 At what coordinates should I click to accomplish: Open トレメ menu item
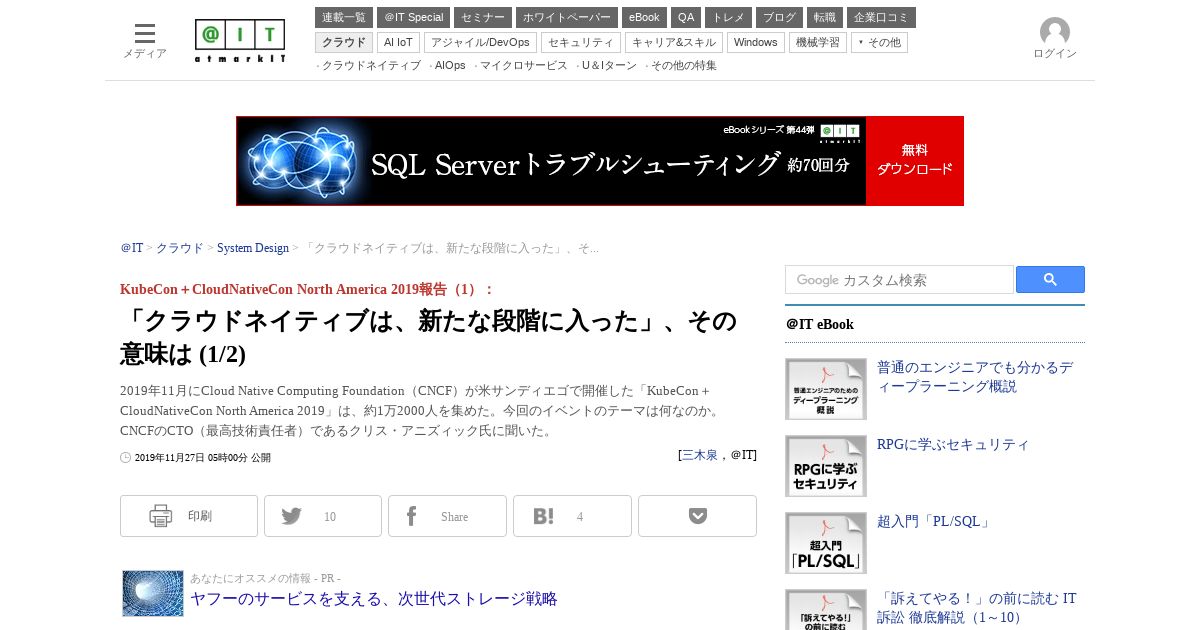(x=728, y=17)
